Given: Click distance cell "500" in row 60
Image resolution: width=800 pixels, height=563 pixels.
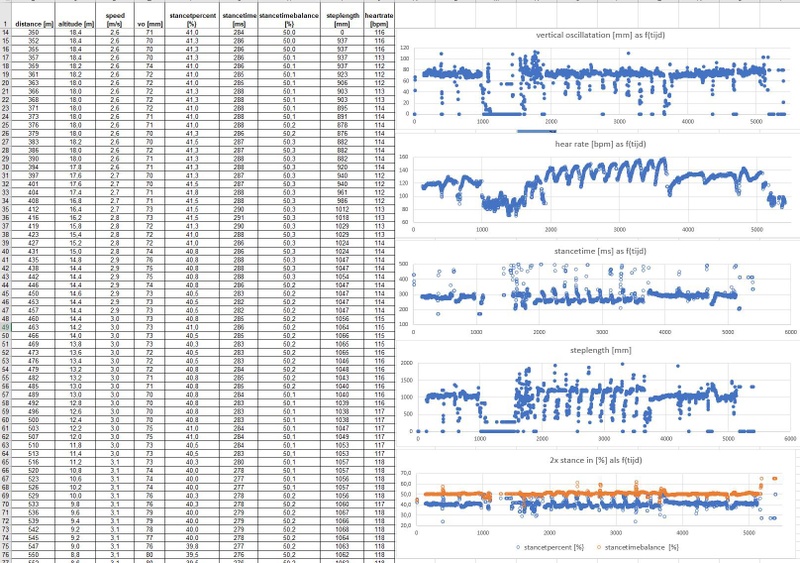Looking at the screenshot, I should click(x=34, y=420).
